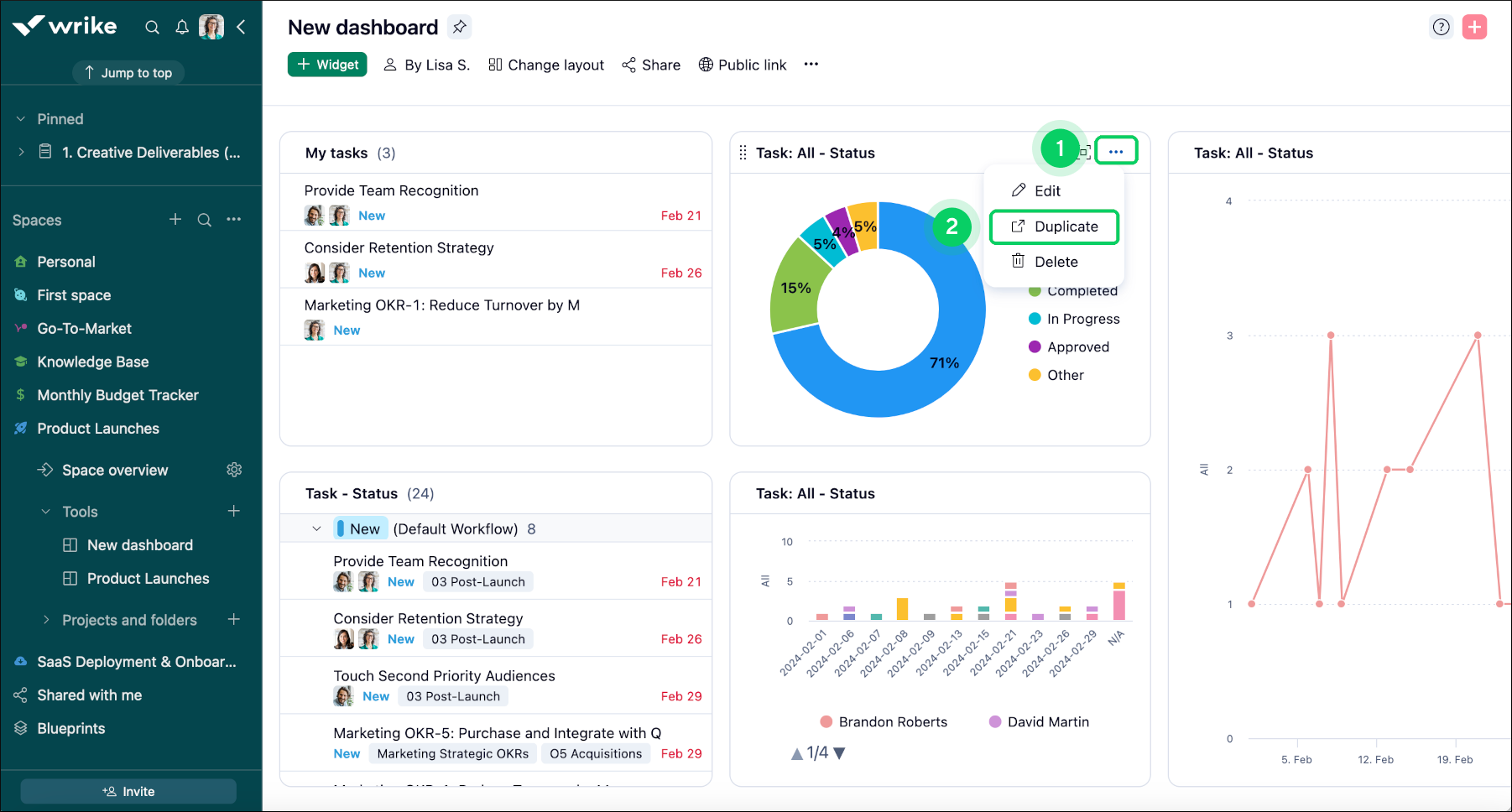The height and width of the screenshot is (812, 1512).
Task: Click the help question mark icon
Action: [1441, 27]
